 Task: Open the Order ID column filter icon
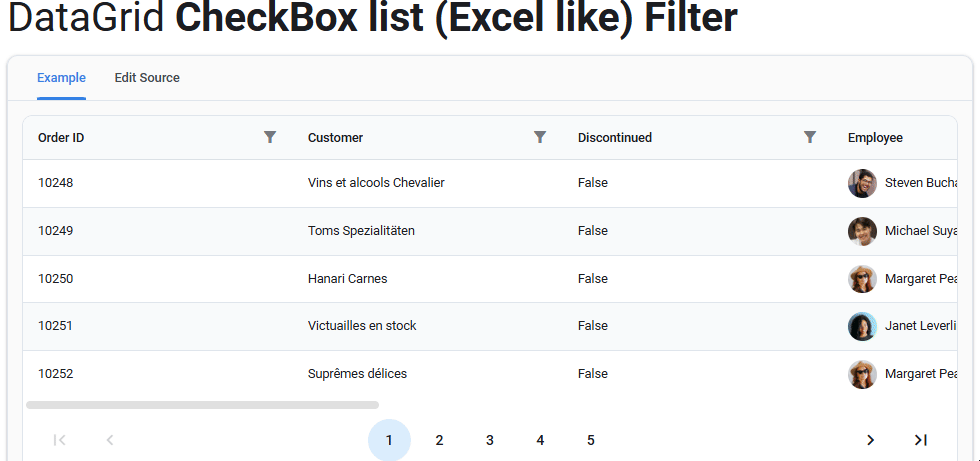click(x=270, y=137)
